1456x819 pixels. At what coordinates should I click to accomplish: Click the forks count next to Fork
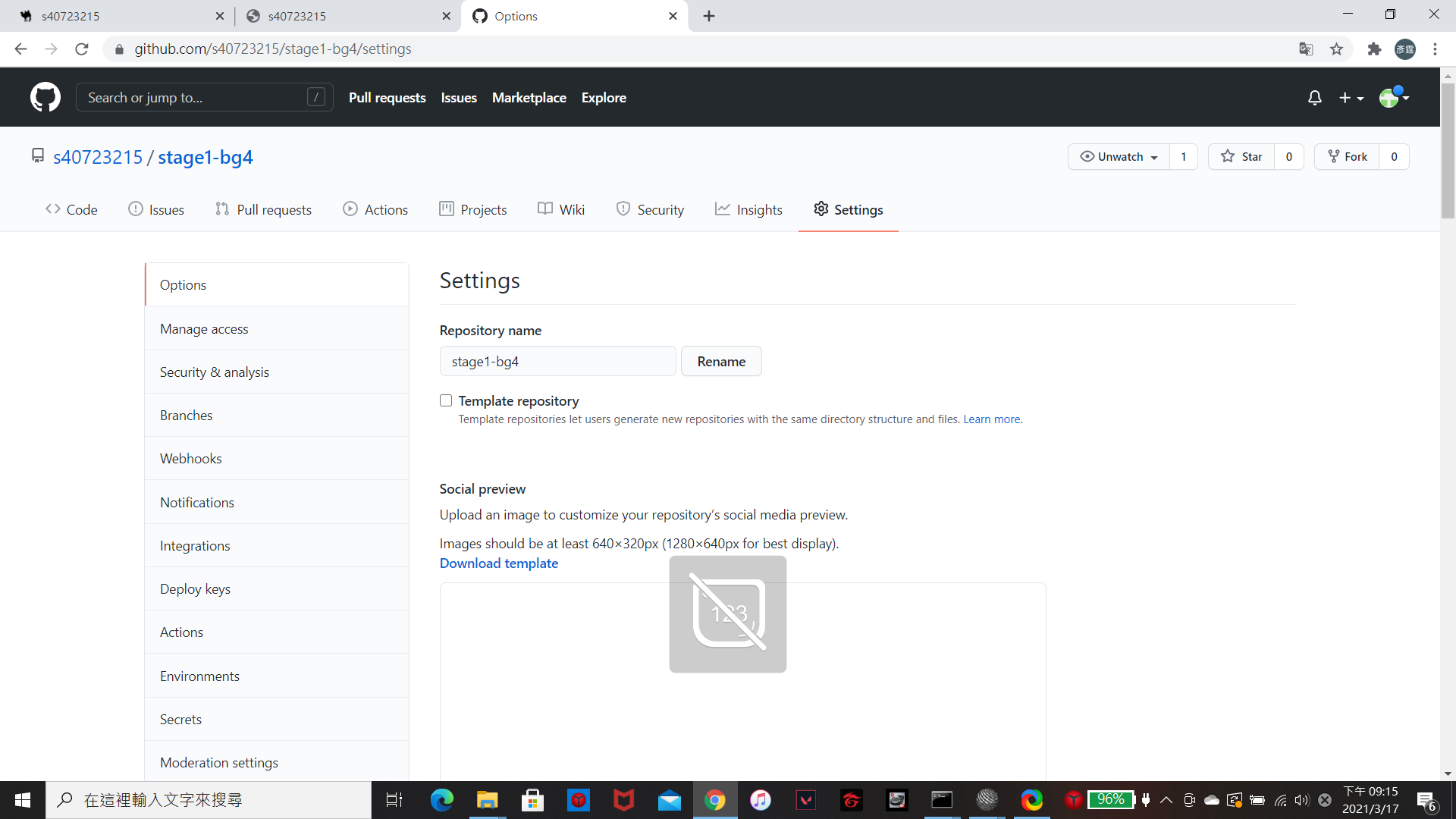(1394, 157)
